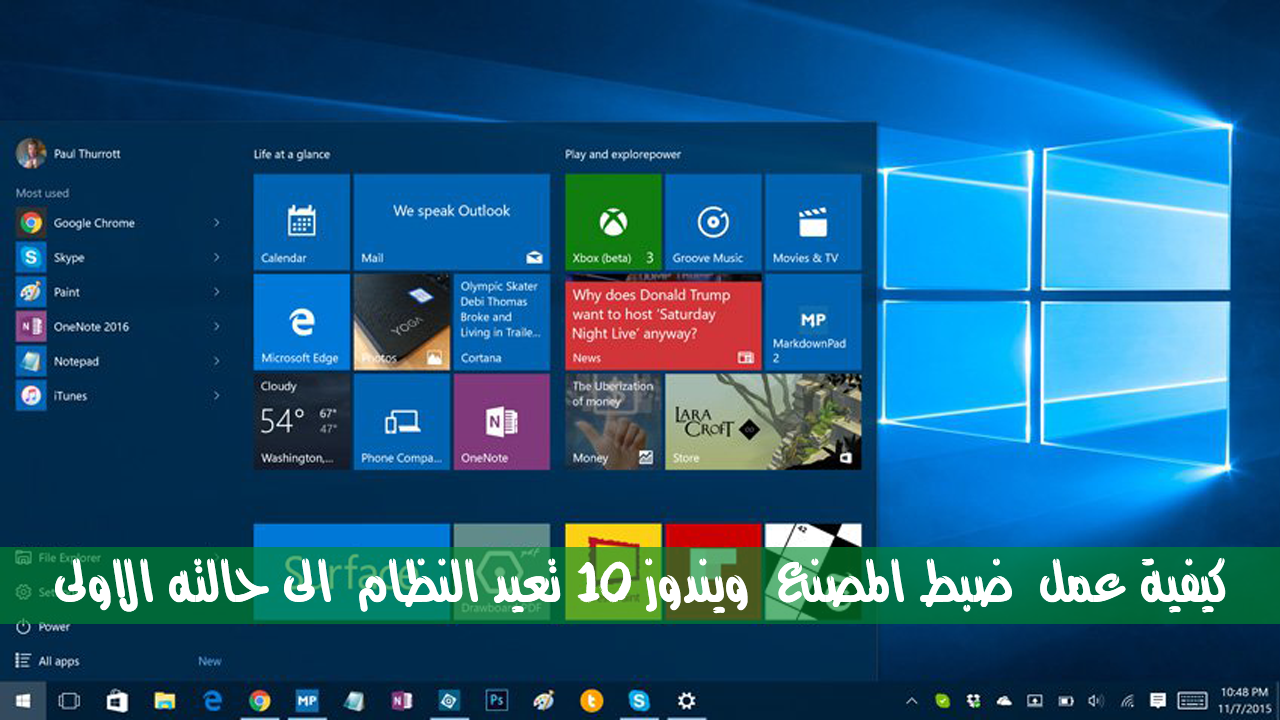Screen dimensions: 1280x720
Task: Click the Paul Thurrott user account
Action: (x=68, y=154)
